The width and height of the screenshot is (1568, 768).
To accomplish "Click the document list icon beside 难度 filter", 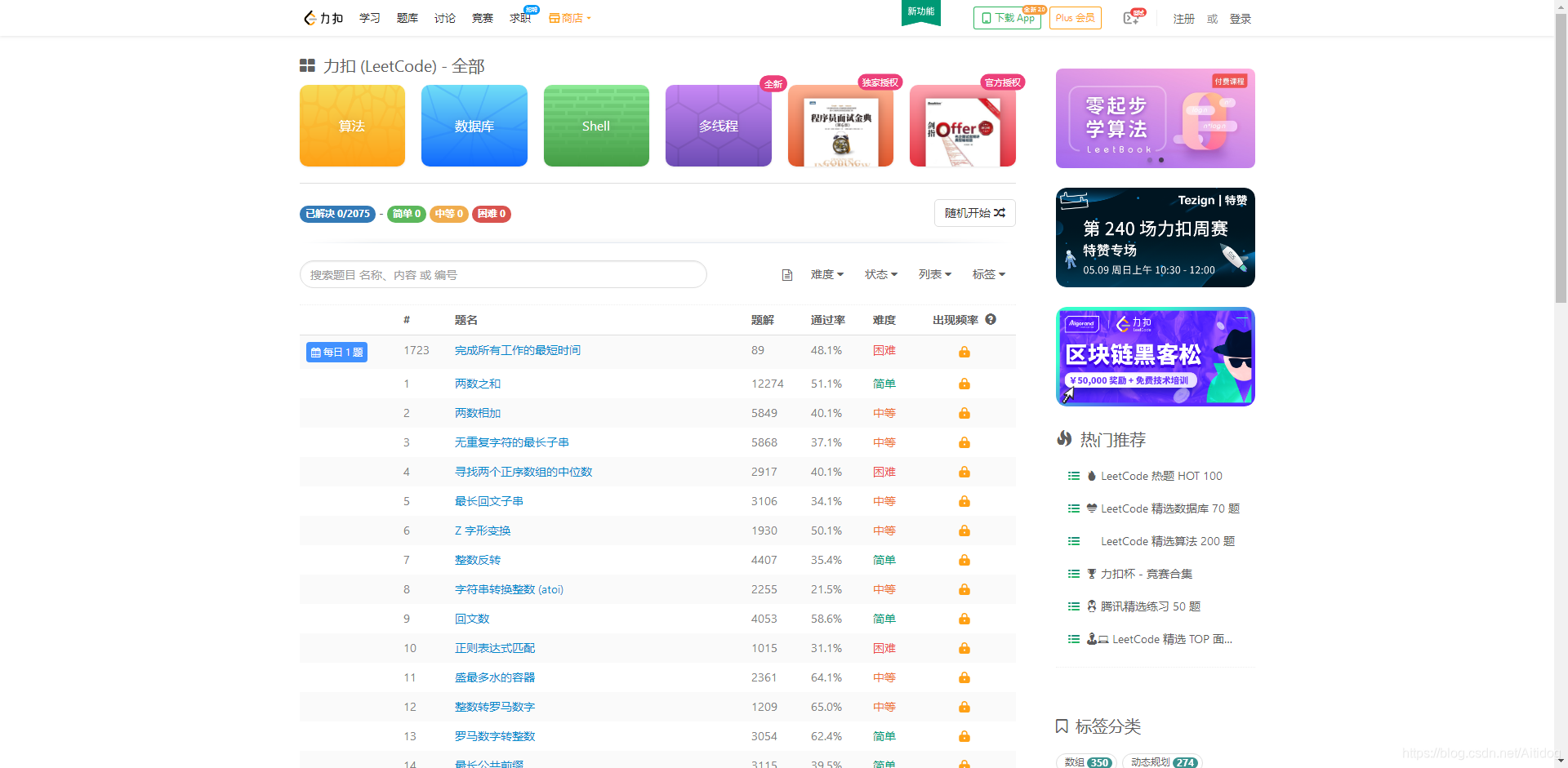I will pos(787,275).
